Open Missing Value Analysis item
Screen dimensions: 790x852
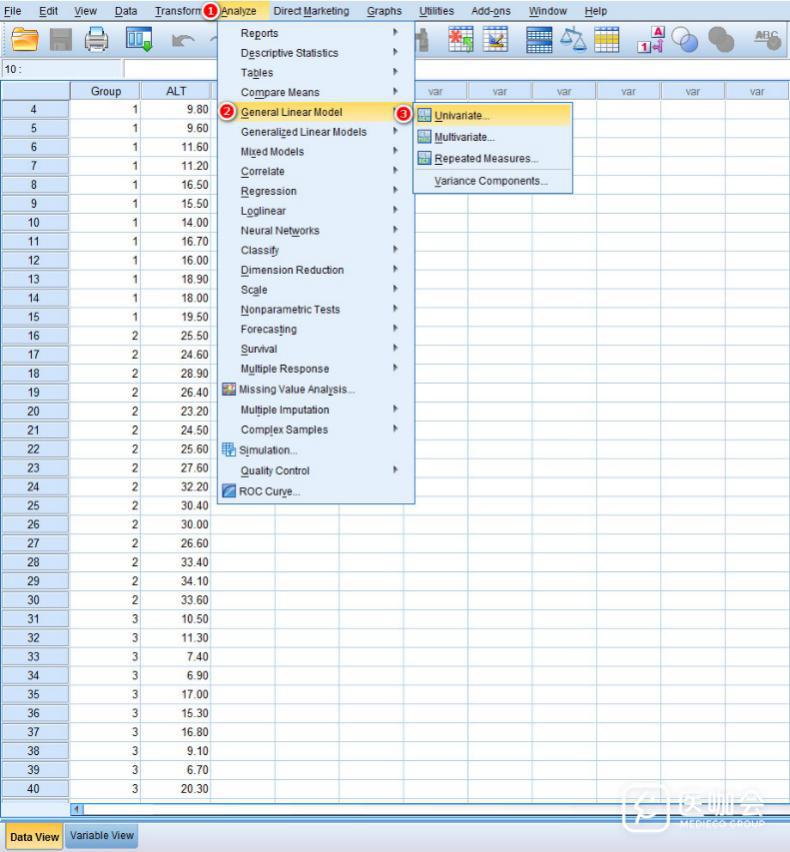[x=296, y=389]
